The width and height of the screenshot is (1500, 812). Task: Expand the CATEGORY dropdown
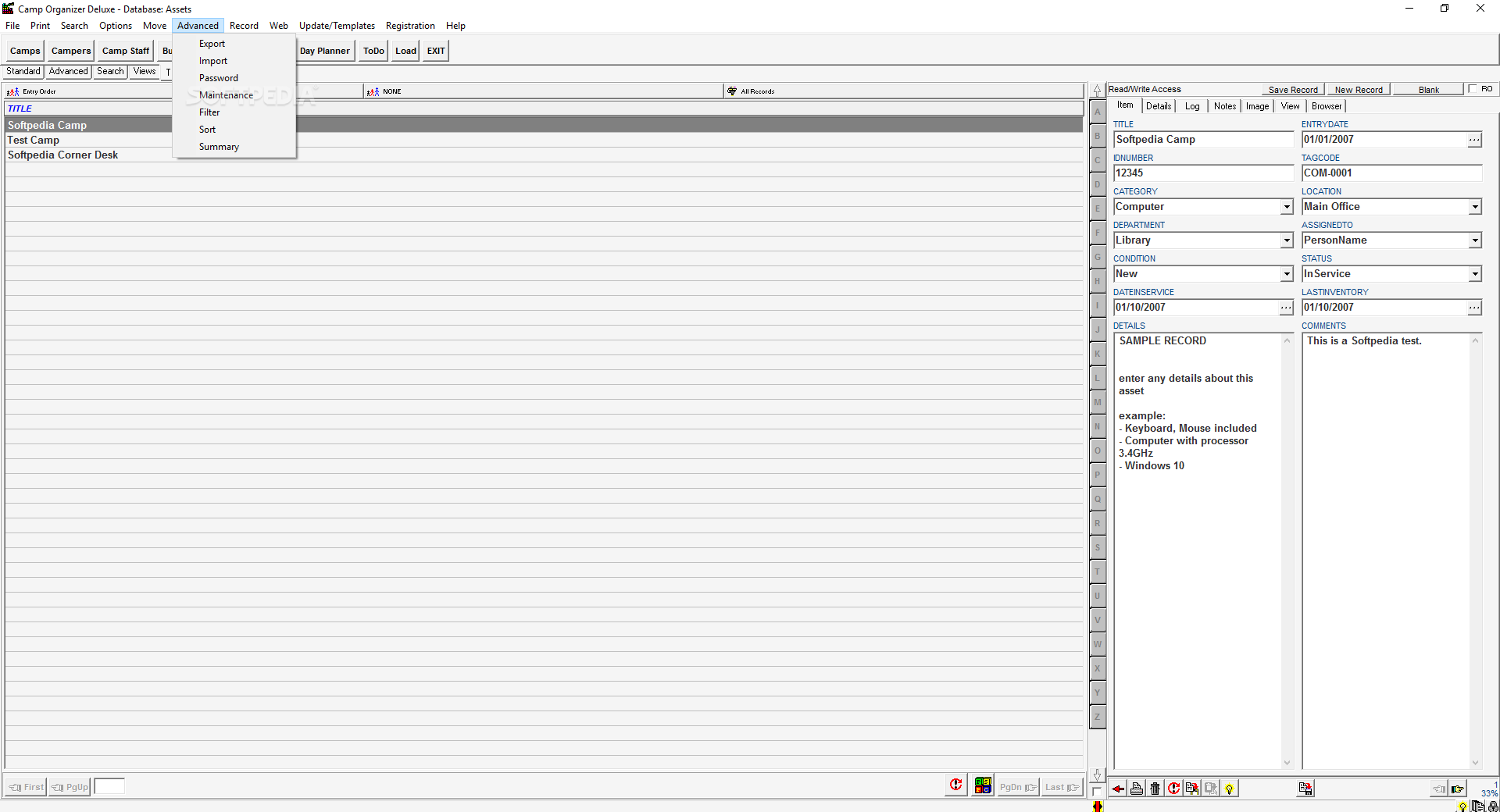(1287, 207)
